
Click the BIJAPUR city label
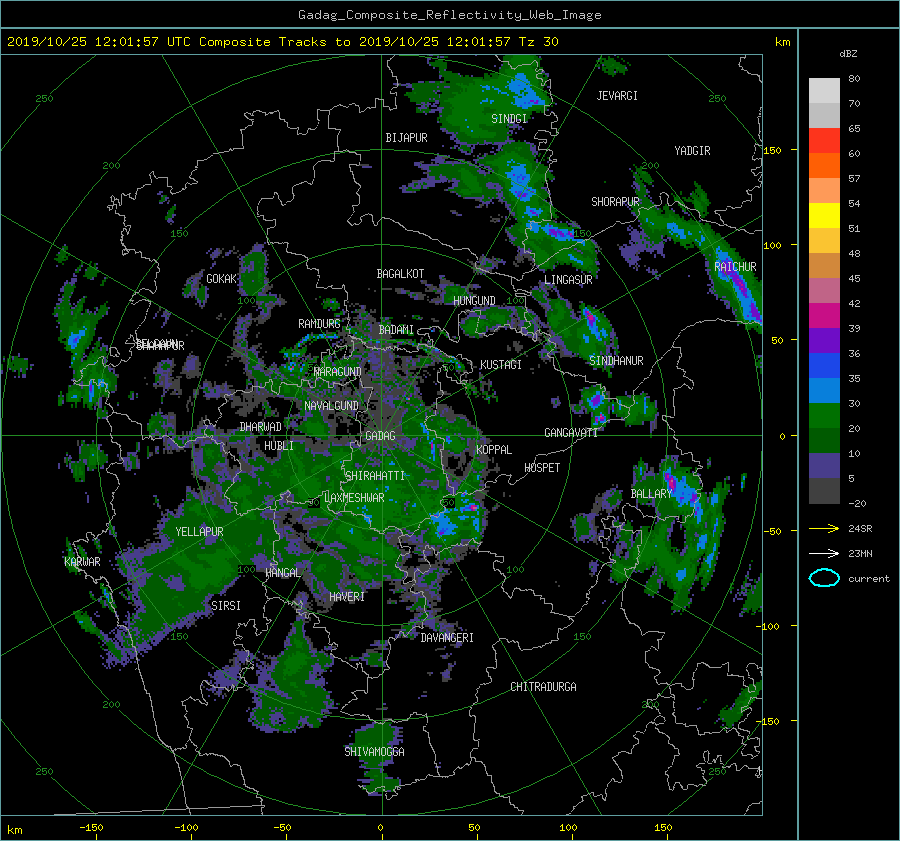pyautogui.click(x=406, y=138)
